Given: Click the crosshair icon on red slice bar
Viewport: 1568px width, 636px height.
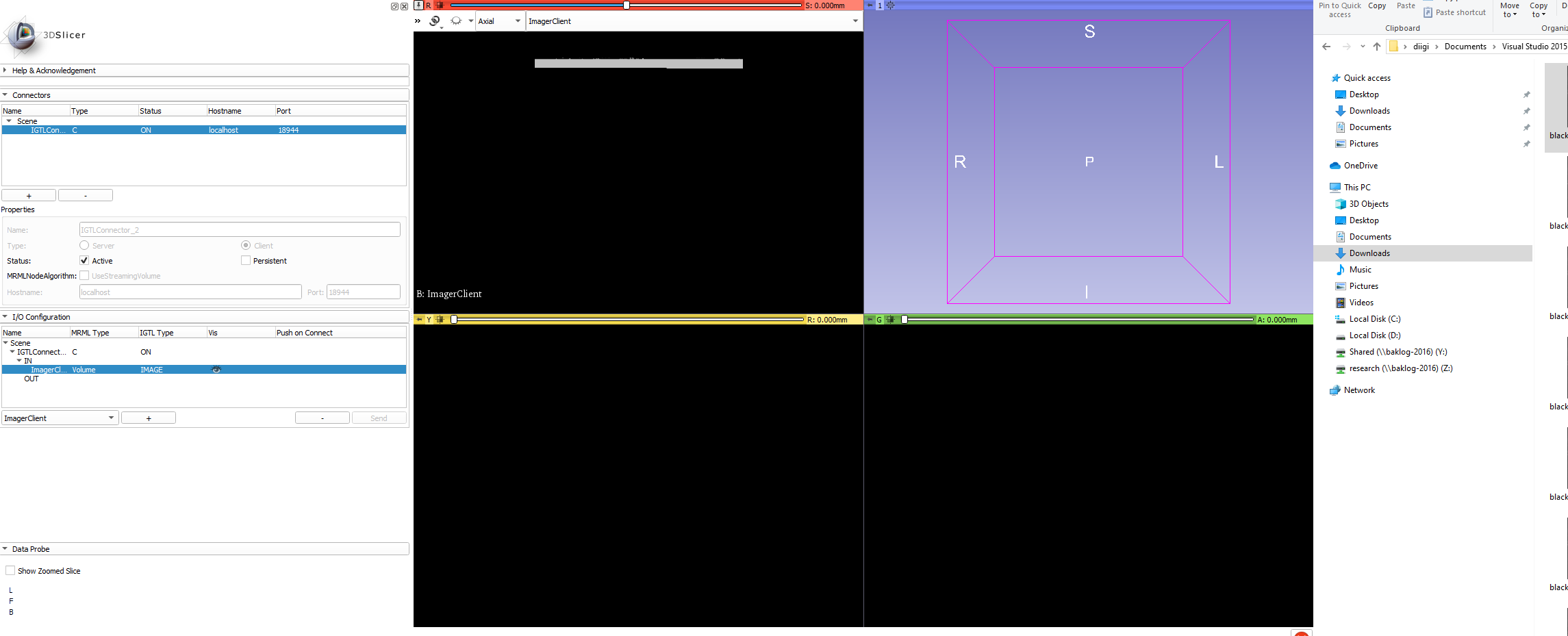Looking at the screenshot, I should click(x=440, y=5).
